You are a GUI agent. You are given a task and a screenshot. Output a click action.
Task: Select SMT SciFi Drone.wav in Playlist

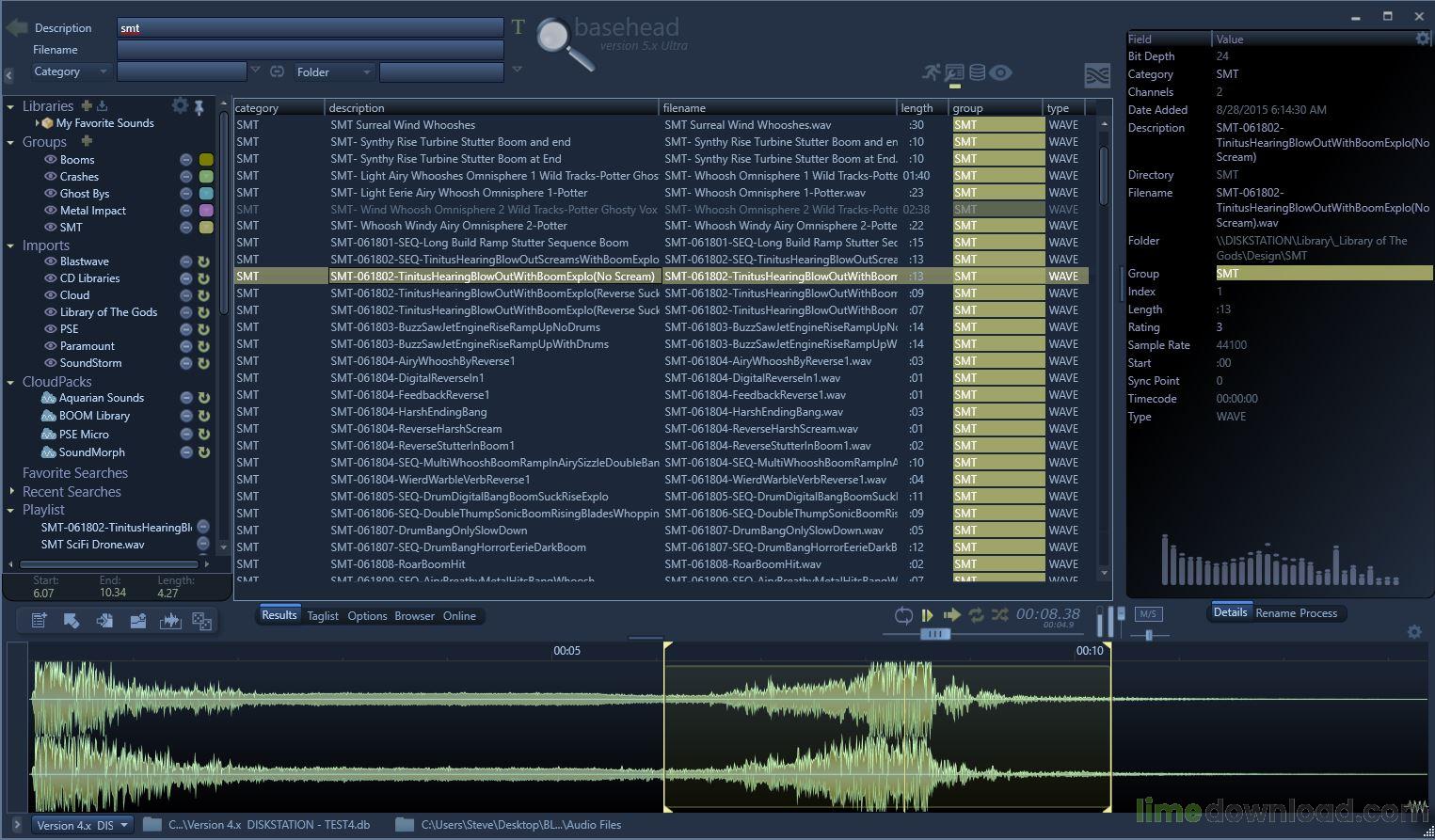pos(92,545)
